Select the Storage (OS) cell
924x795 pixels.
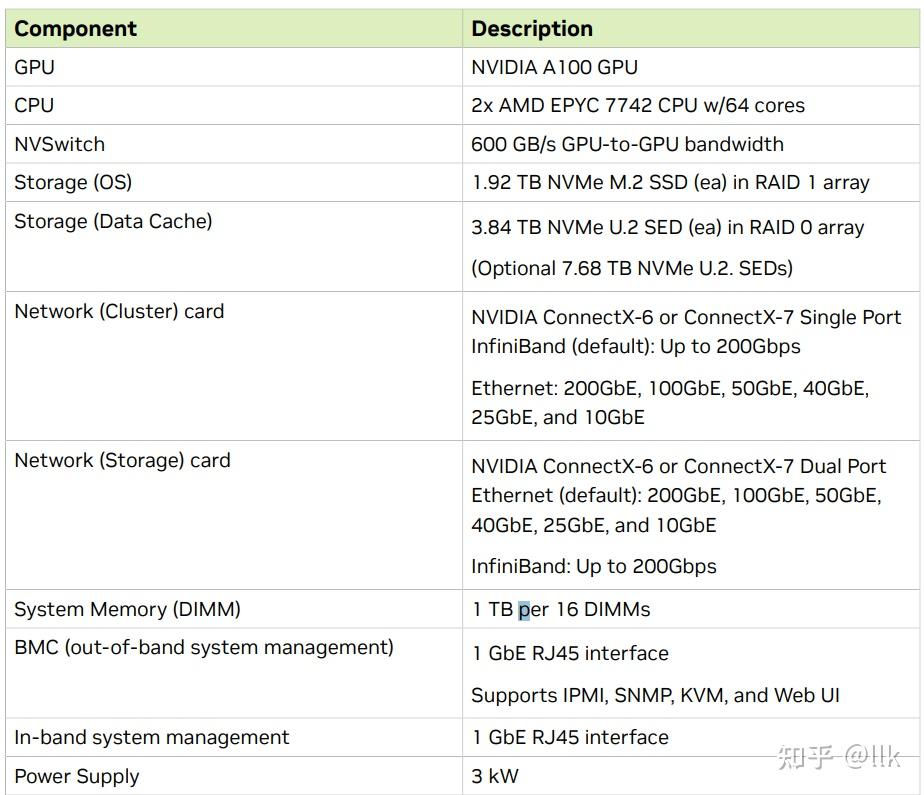[x=234, y=183]
